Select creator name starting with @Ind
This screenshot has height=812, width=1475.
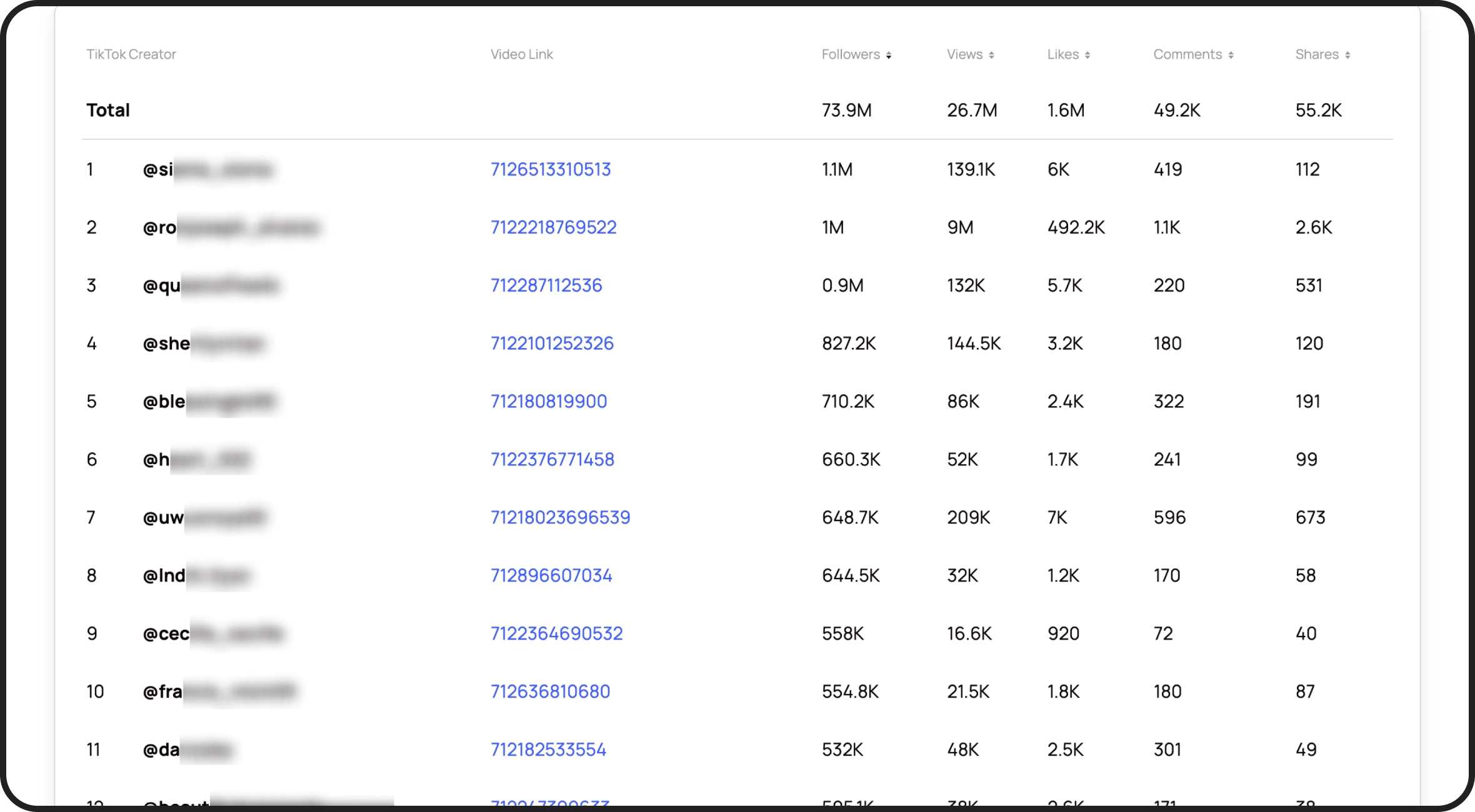197,575
